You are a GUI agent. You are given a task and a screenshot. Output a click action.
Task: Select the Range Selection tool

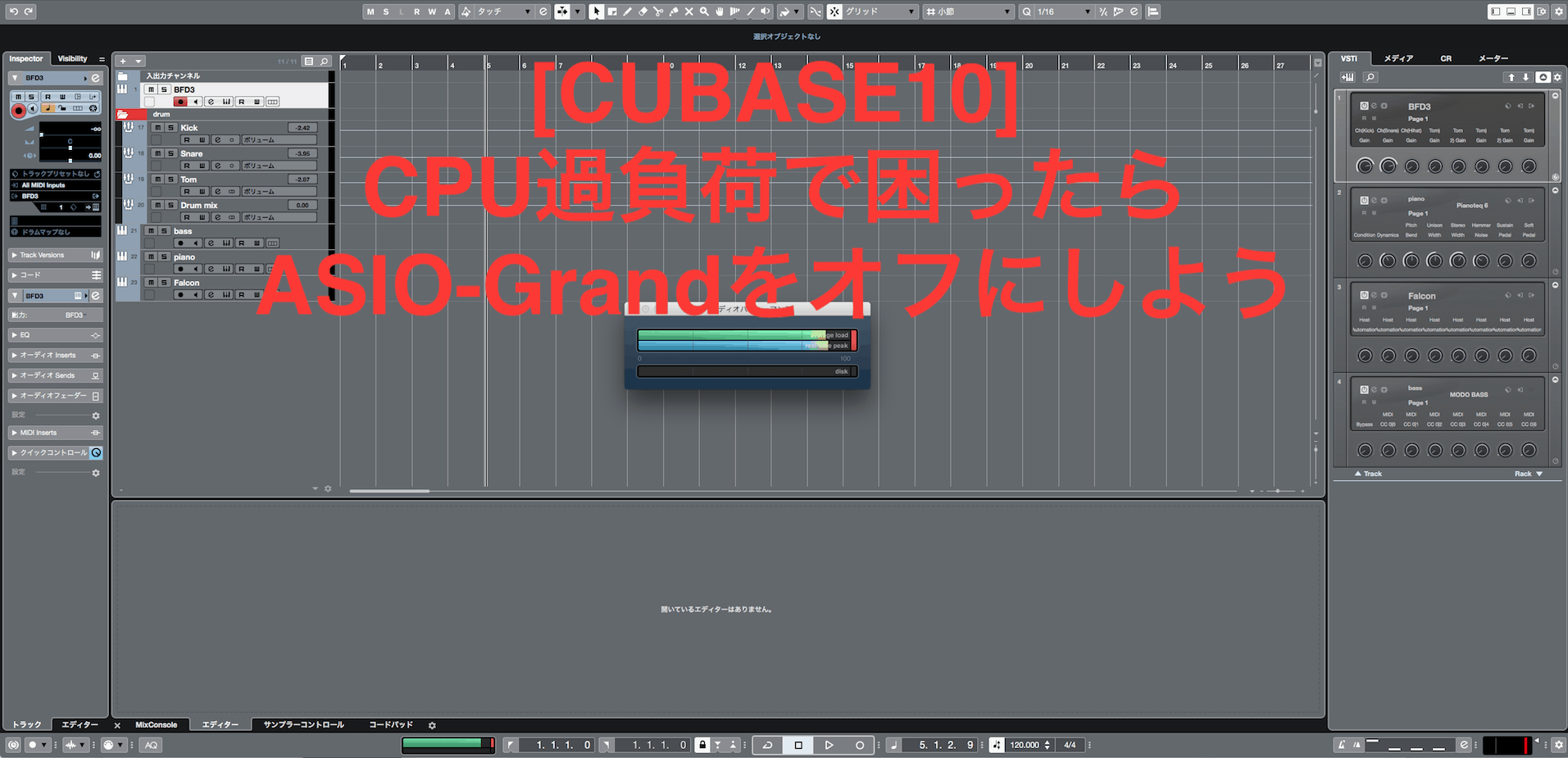click(612, 11)
